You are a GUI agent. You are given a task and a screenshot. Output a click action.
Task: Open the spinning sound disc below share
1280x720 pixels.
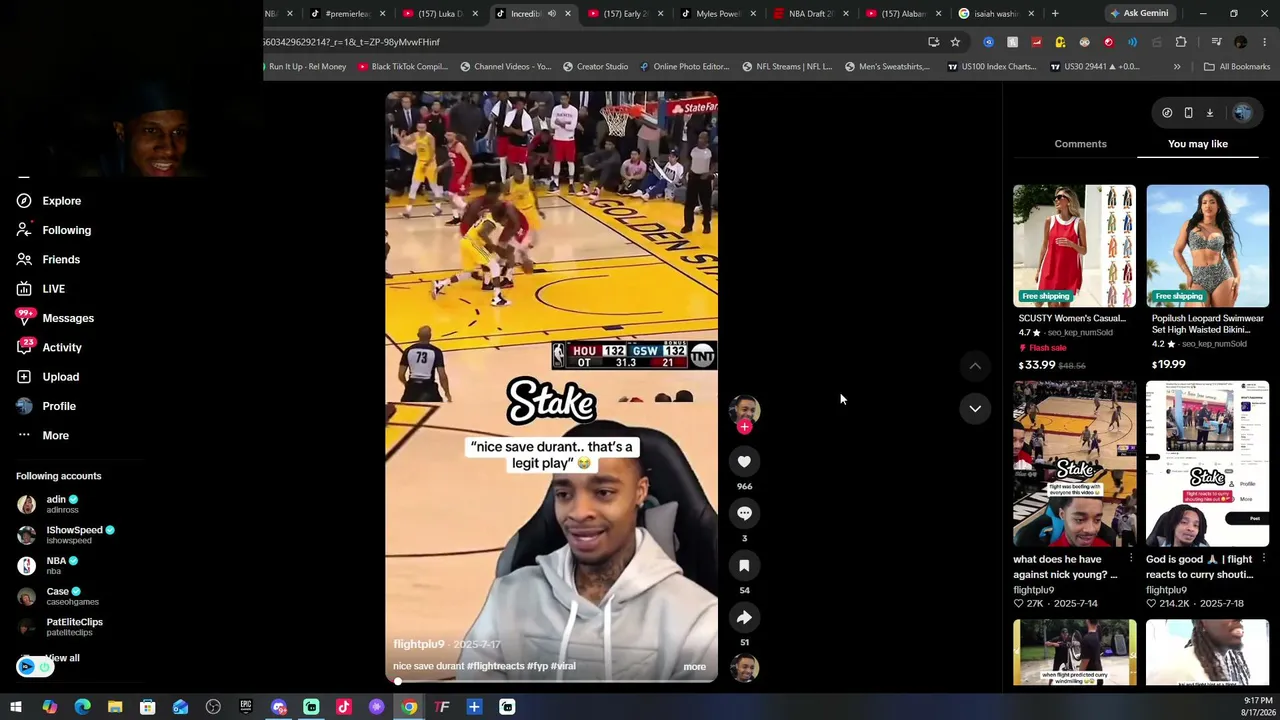click(744, 668)
